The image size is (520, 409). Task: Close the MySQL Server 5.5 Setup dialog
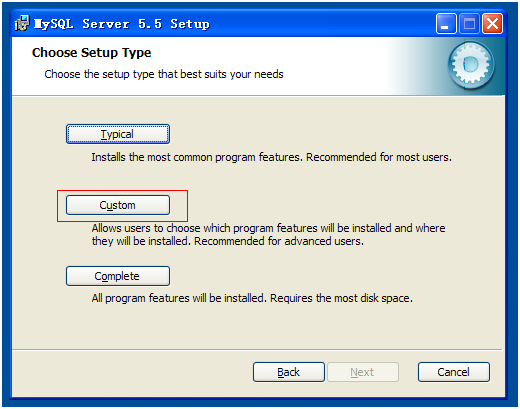click(x=492, y=24)
